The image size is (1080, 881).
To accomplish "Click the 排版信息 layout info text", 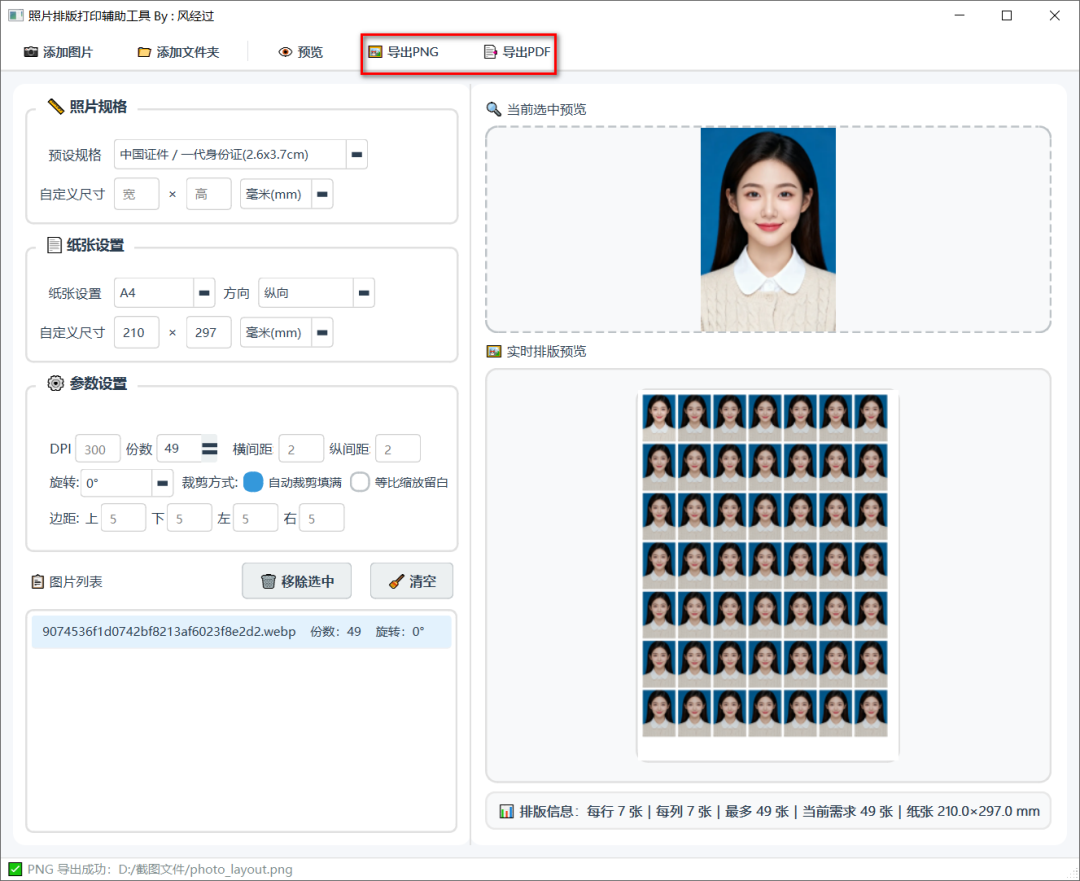I will click(779, 811).
